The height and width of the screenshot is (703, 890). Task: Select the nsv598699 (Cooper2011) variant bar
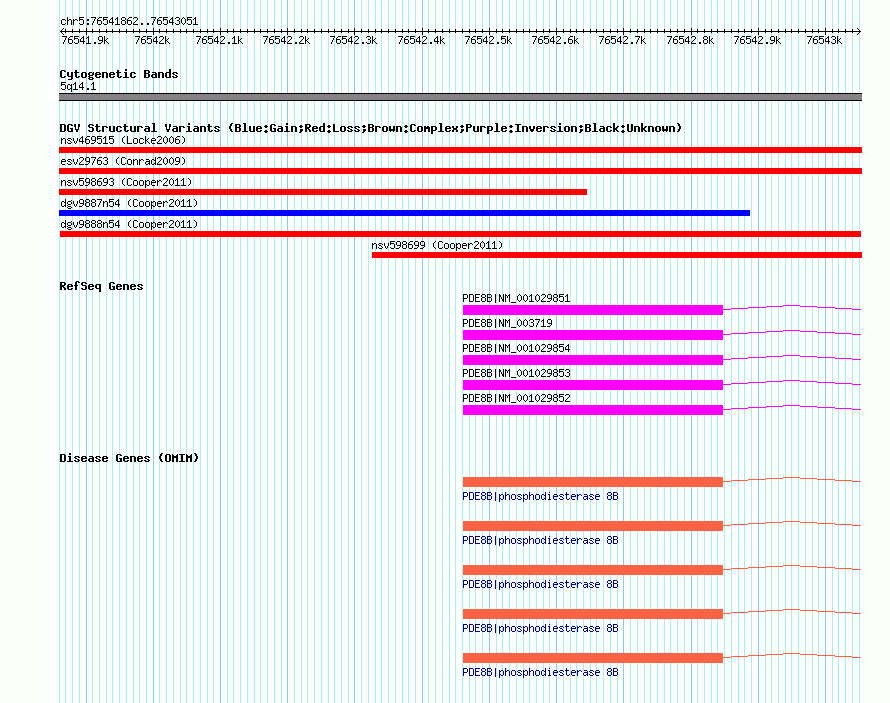617,255
